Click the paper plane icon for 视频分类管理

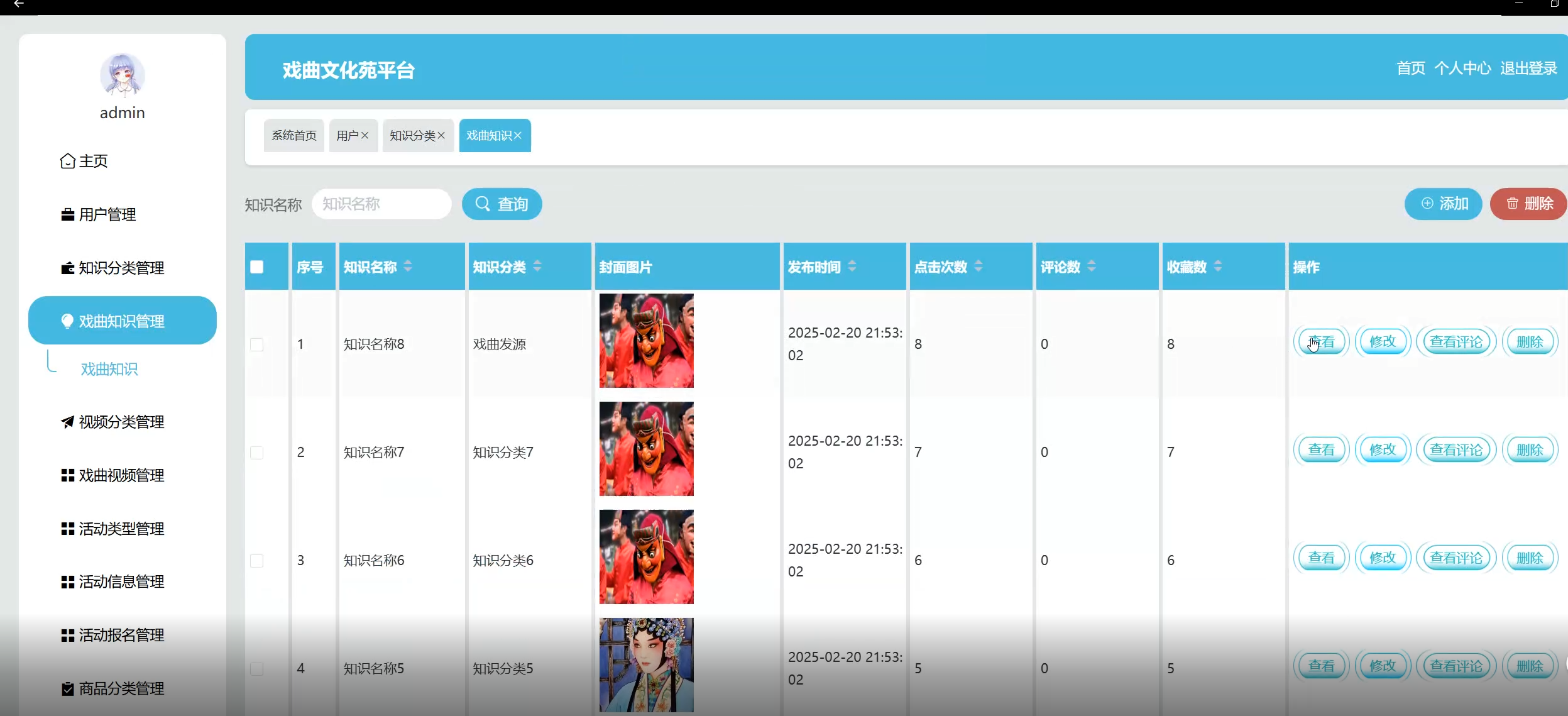click(67, 422)
